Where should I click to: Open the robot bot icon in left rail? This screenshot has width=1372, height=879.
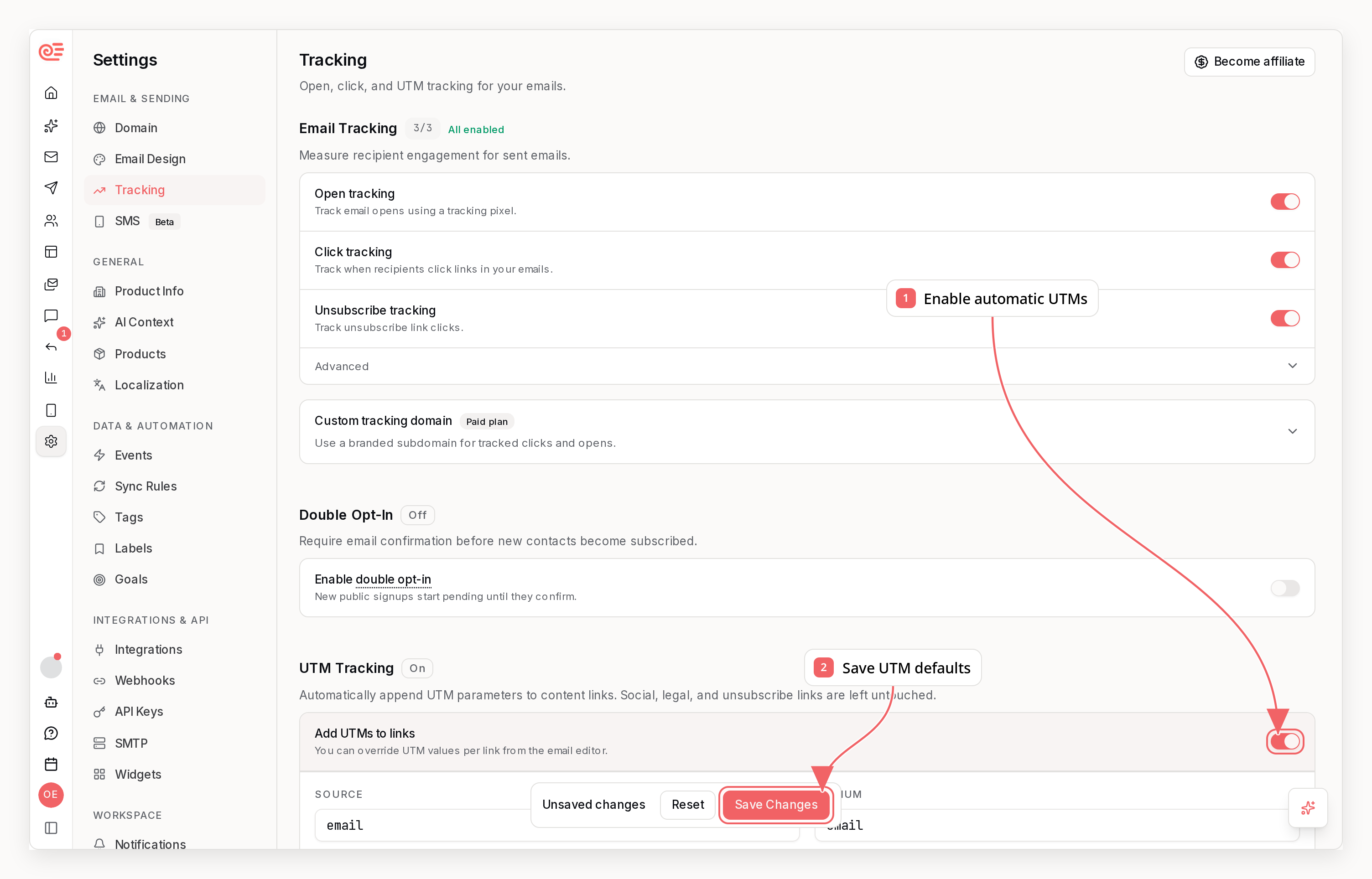point(51,702)
